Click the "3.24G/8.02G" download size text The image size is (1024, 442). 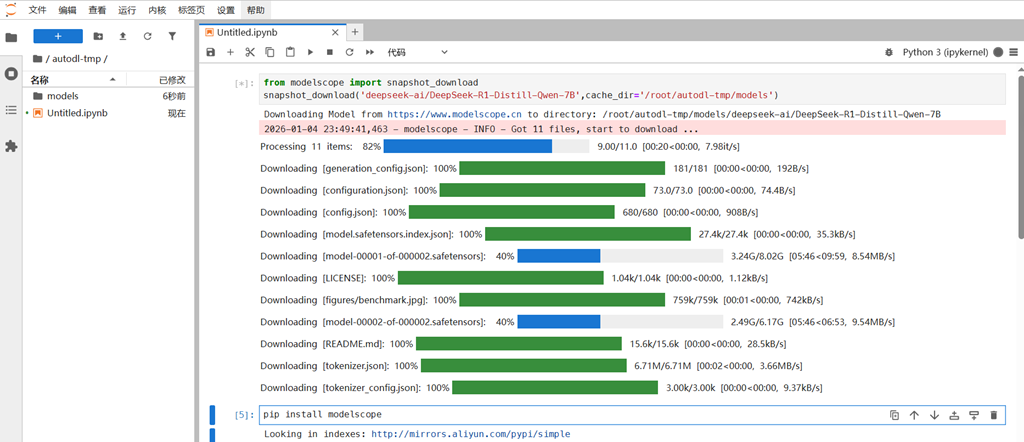(758, 256)
